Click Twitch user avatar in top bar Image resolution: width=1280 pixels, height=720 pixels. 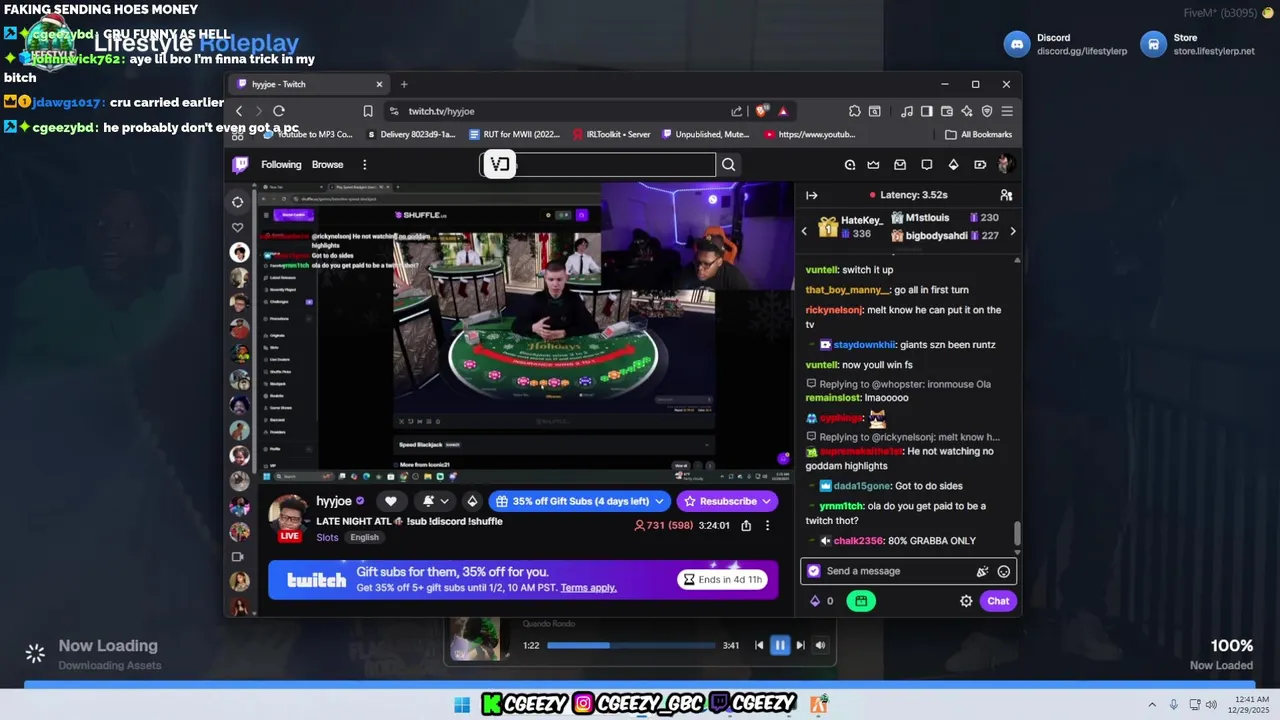tap(1006, 165)
